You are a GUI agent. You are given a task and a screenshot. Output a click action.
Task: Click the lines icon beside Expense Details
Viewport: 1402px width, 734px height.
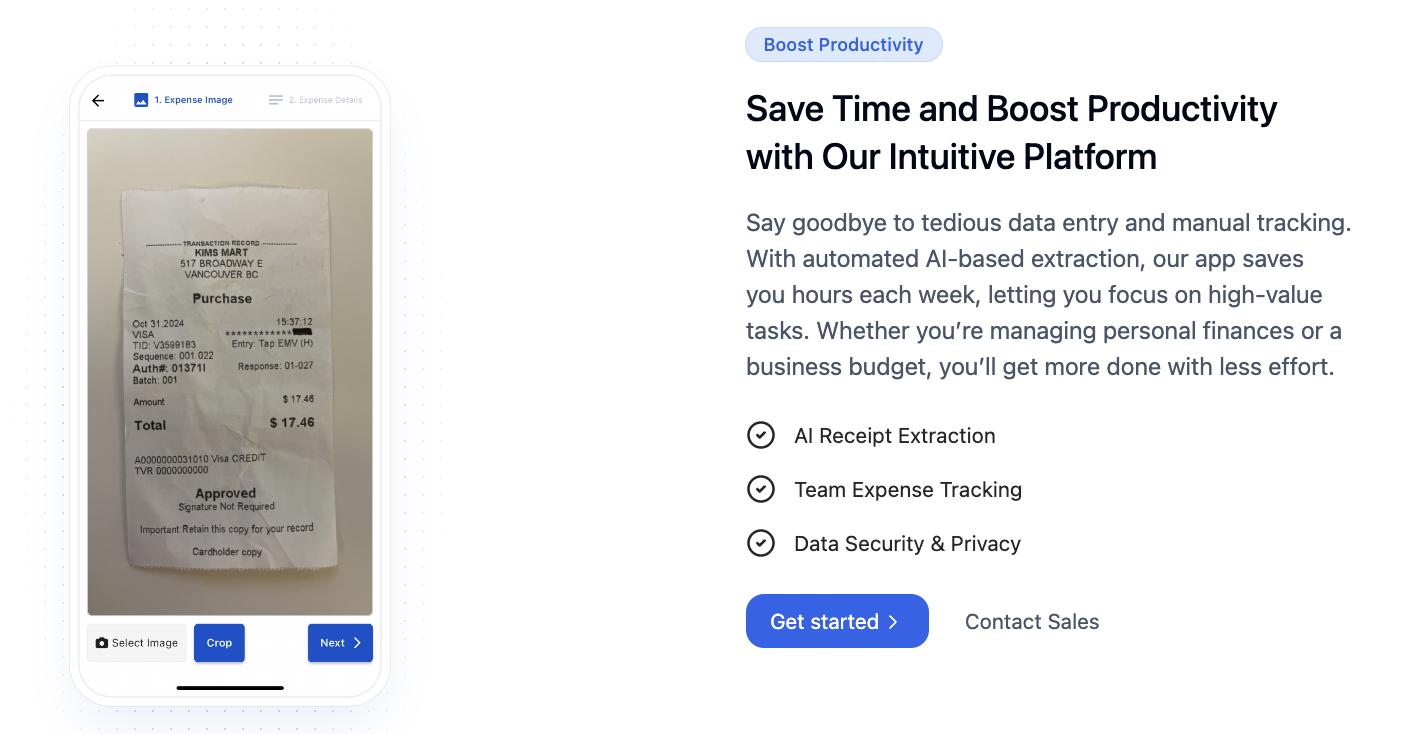[x=276, y=100]
